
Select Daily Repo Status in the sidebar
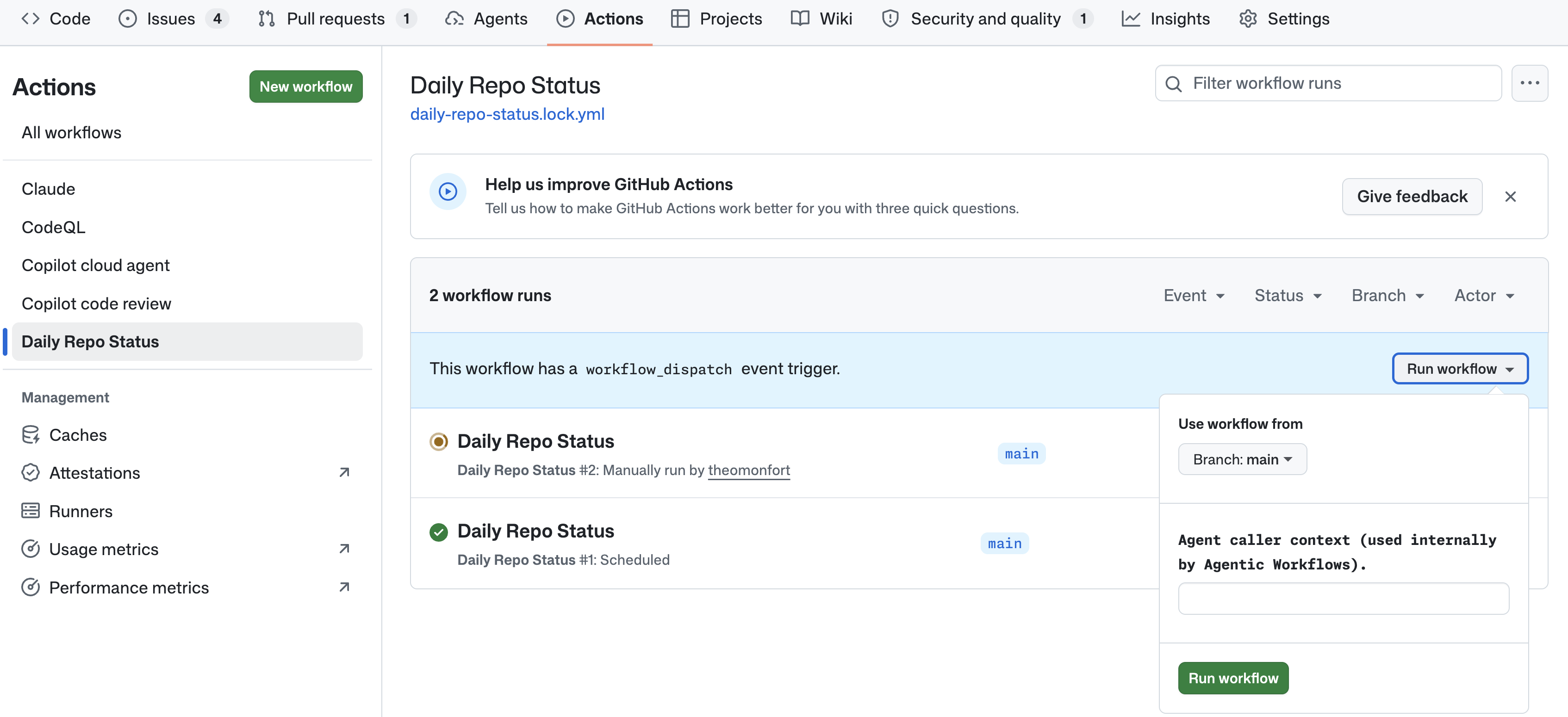pos(187,342)
